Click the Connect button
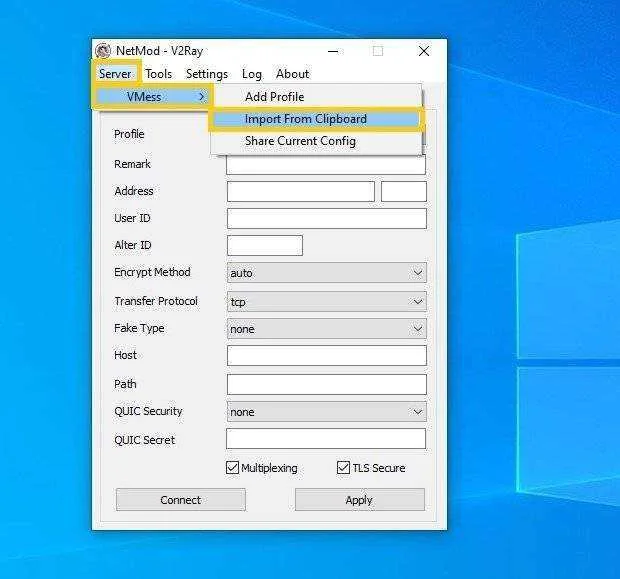Viewport: 620px width, 579px height. click(x=181, y=500)
